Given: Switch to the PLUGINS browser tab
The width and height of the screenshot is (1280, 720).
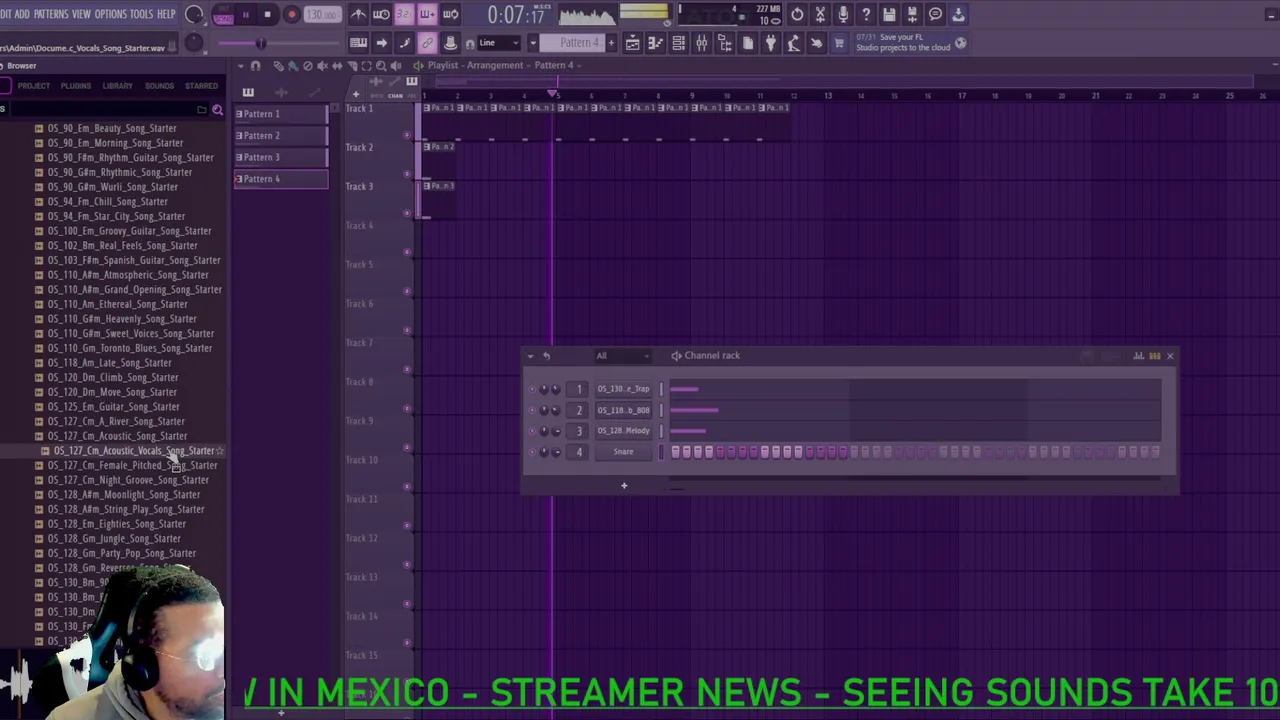Looking at the screenshot, I should point(76,86).
